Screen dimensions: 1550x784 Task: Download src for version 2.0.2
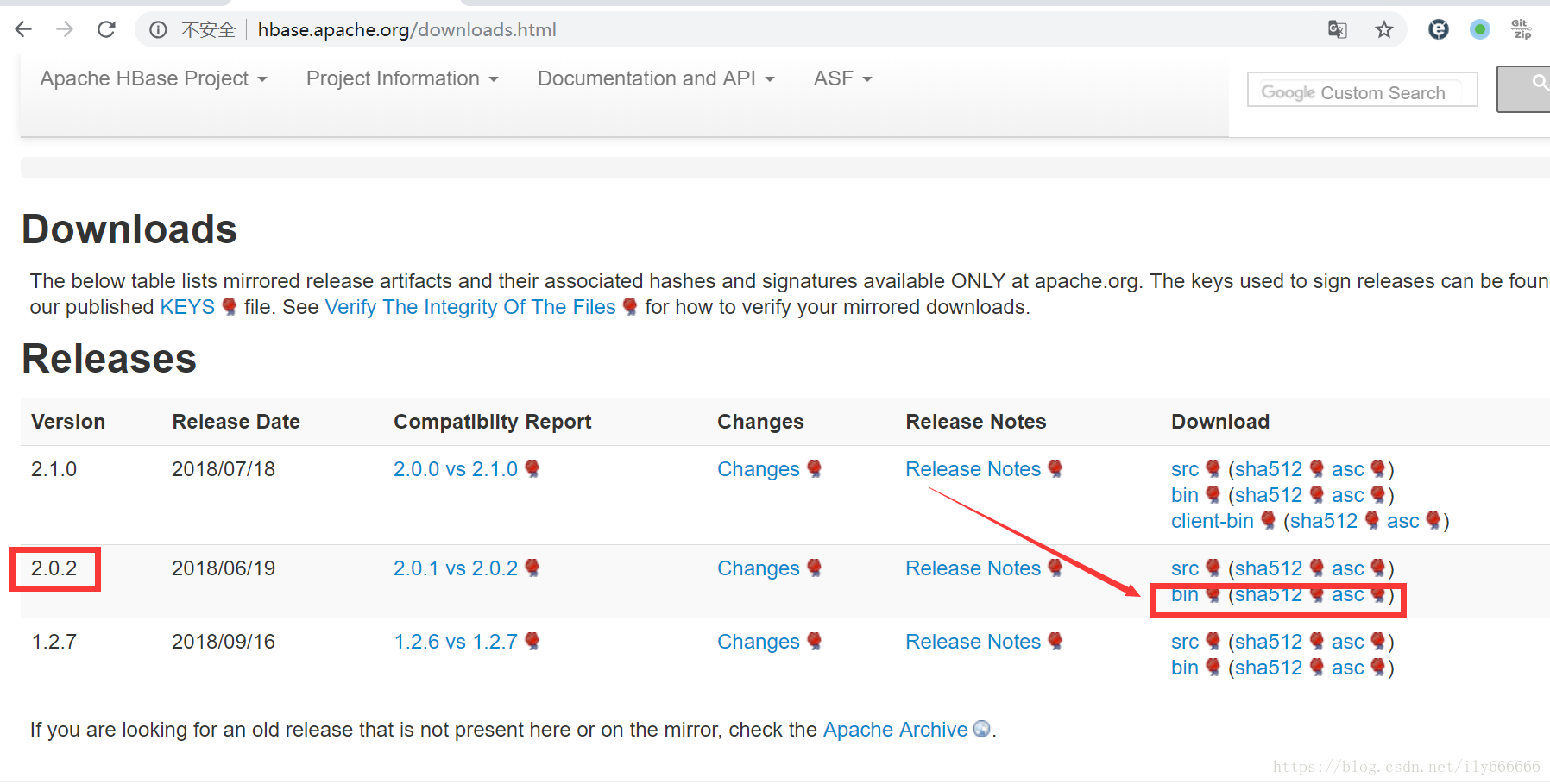point(1185,568)
